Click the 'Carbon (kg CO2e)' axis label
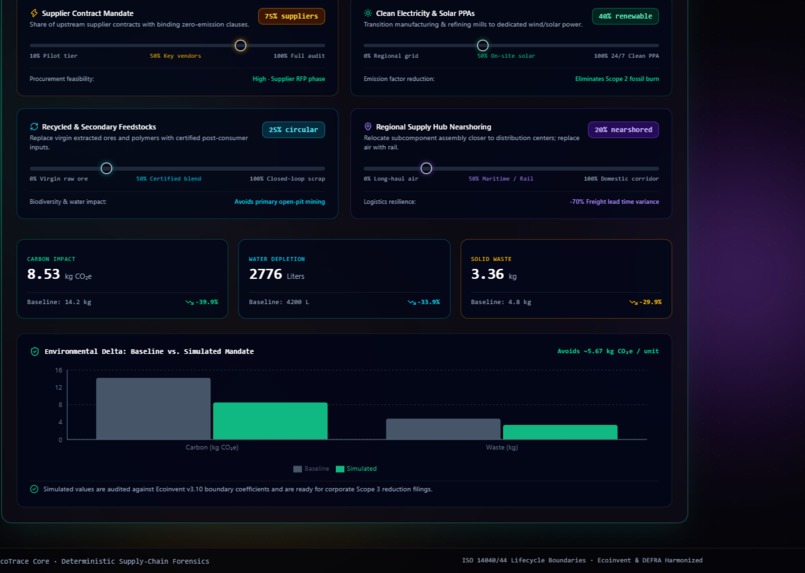 pyautogui.click(x=212, y=448)
